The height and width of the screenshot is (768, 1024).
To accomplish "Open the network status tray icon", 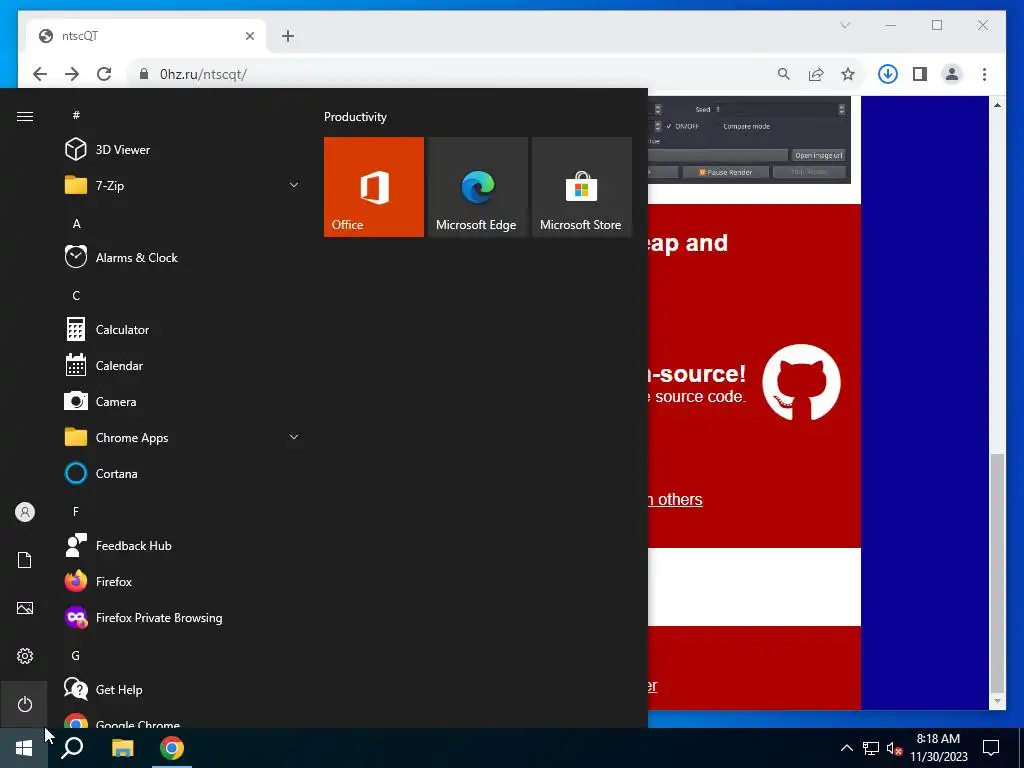I will click(871, 748).
